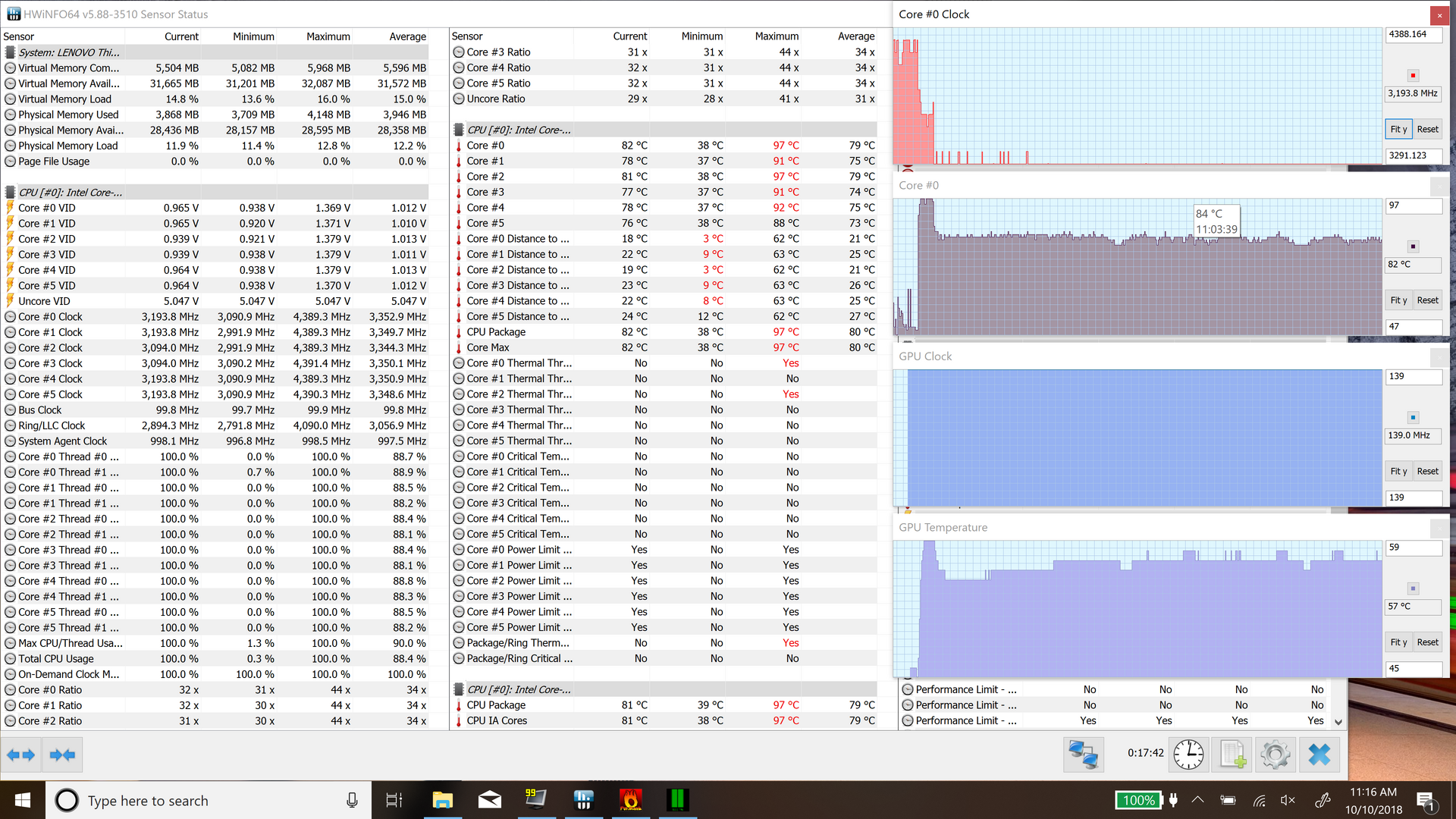The height and width of the screenshot is (819, 1456).
Task: Open FurMark from the taskbar
Action: [630, 800]
